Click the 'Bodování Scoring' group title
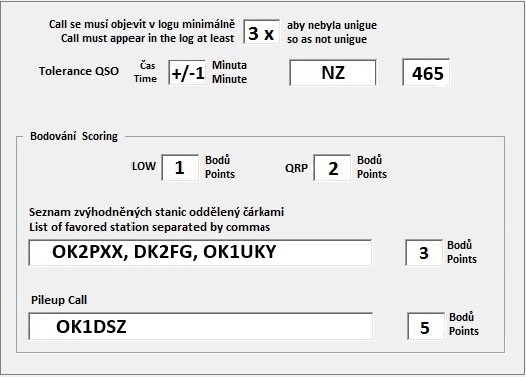Image resolution: width=526 pixels, height=377 pixels. coord(74,136)
